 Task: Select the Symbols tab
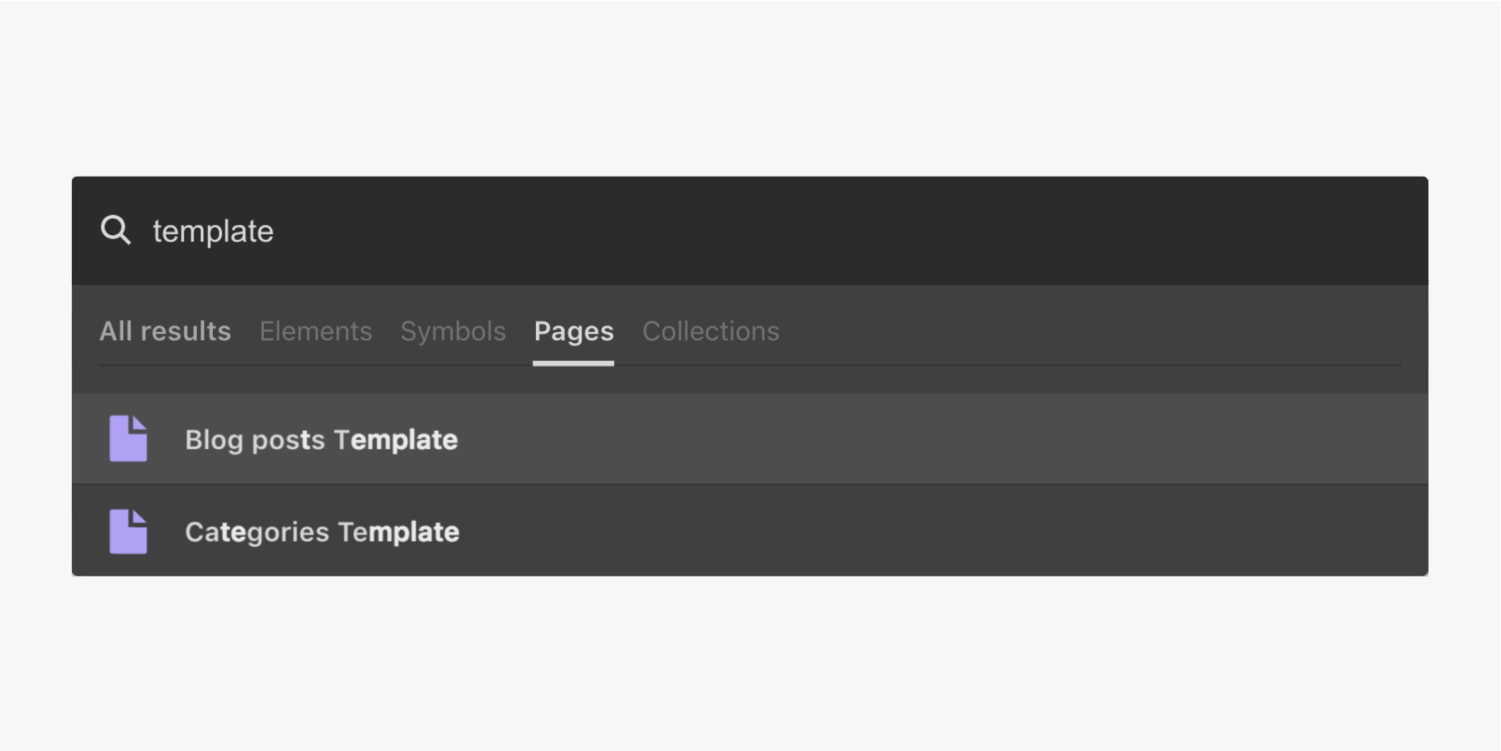(x=453, y=331)
